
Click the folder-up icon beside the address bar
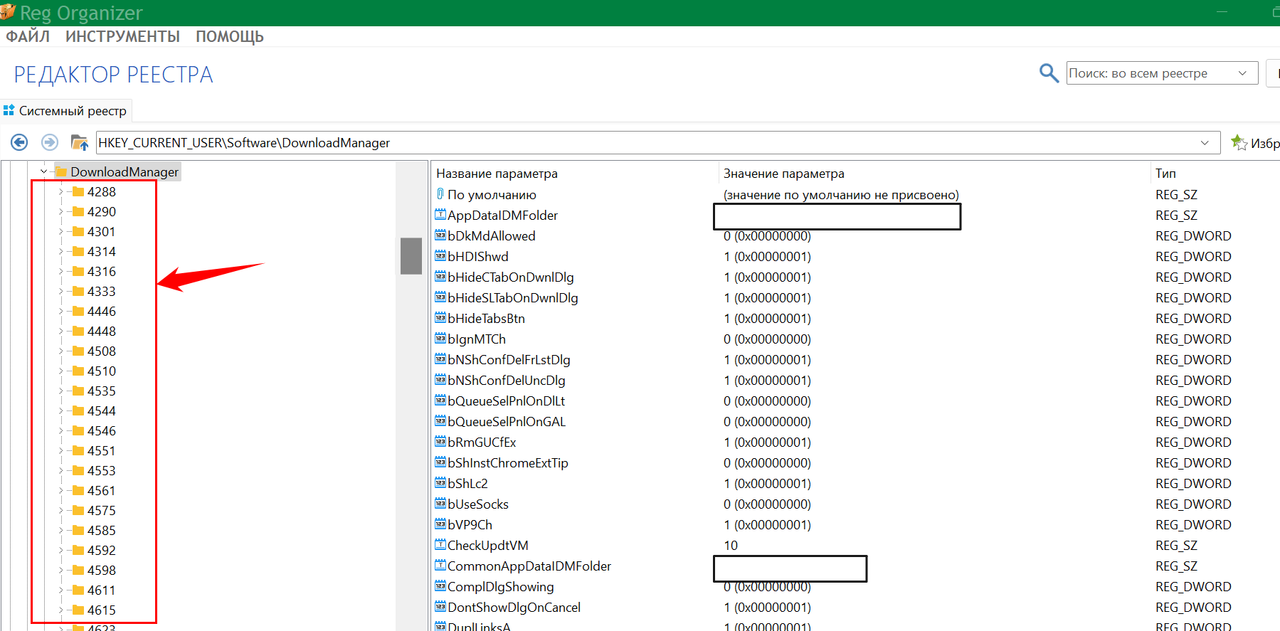pos(80,142)
